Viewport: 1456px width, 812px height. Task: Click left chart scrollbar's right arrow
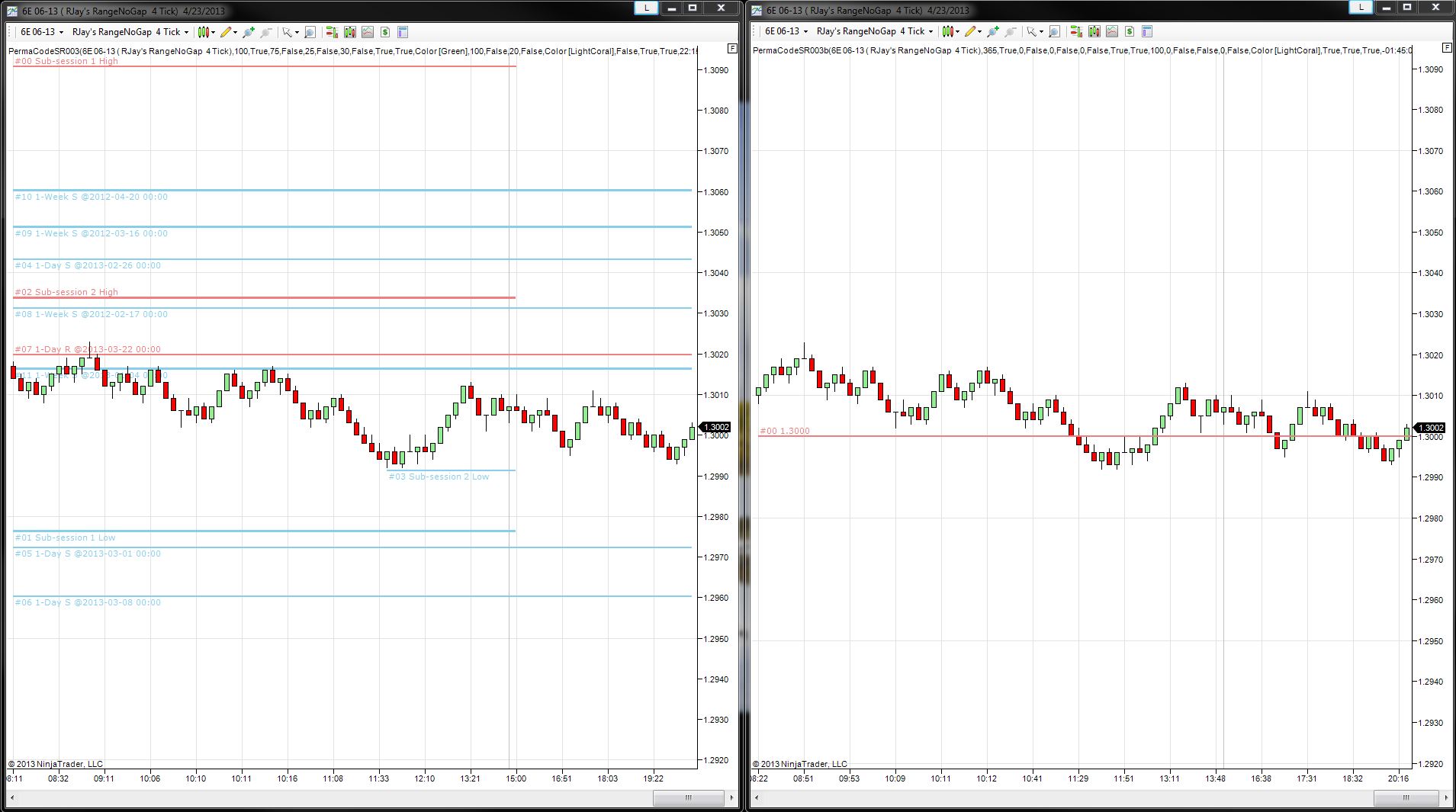(731, 798)
